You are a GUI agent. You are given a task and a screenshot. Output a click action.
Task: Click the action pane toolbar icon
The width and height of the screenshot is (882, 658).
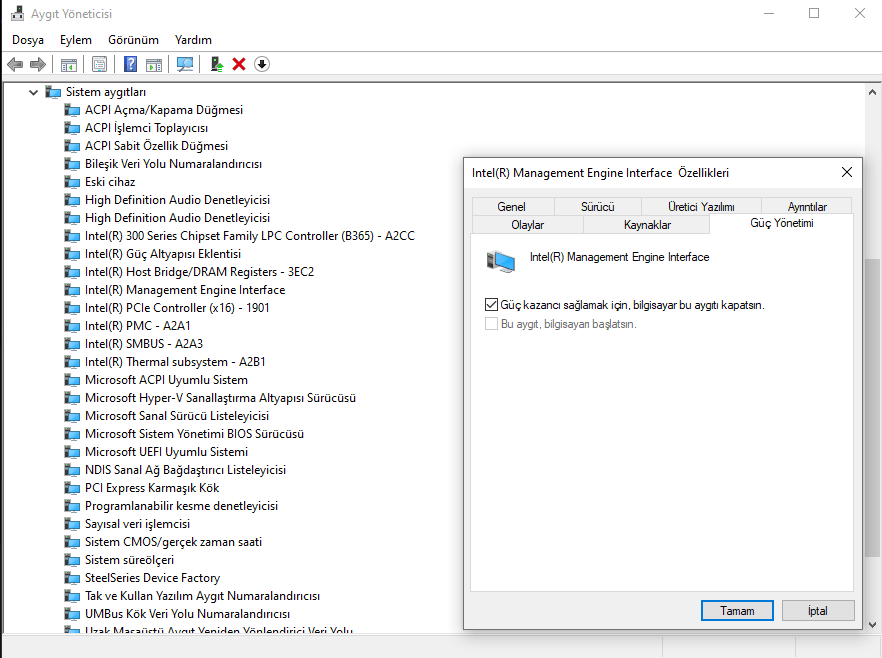click(x=154, y=65)
